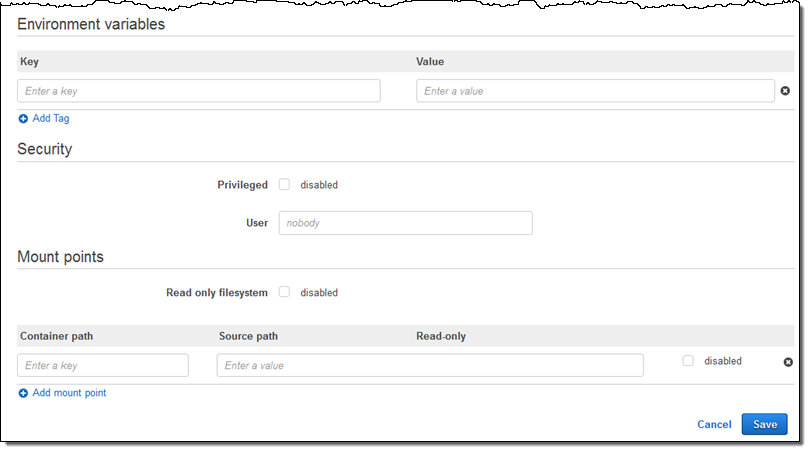Click the disabled label in mount point row
This screenshot has width=810, height=452.
coord(723,361)
